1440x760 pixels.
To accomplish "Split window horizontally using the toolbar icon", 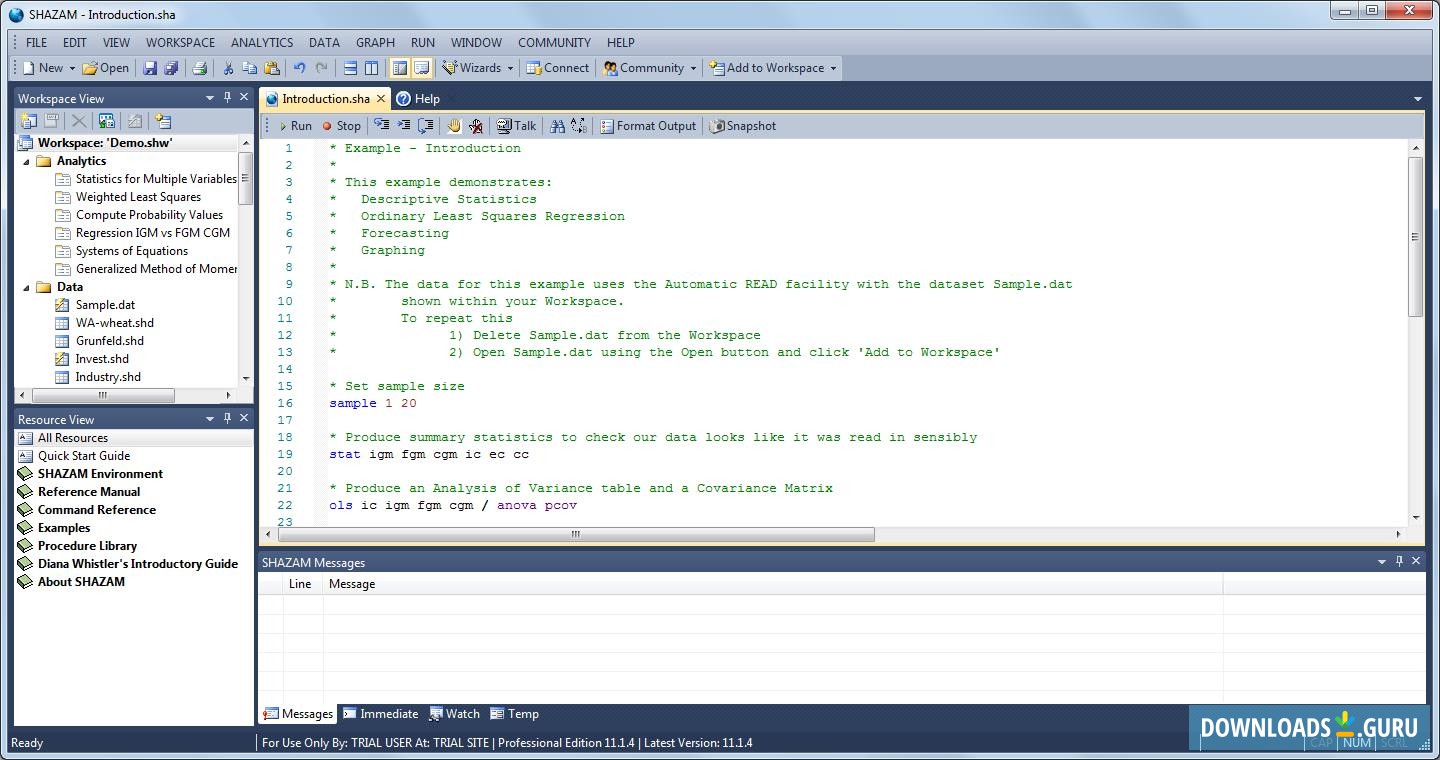I will 350,68.
